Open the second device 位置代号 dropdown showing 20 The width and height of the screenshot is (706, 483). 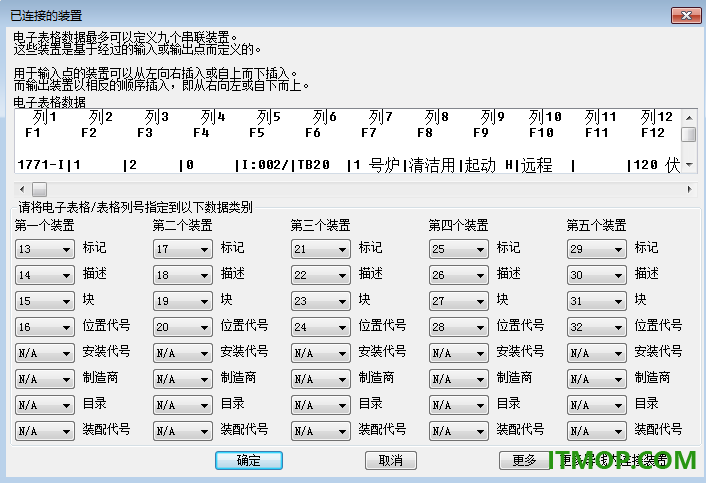(x=183, y=327)
